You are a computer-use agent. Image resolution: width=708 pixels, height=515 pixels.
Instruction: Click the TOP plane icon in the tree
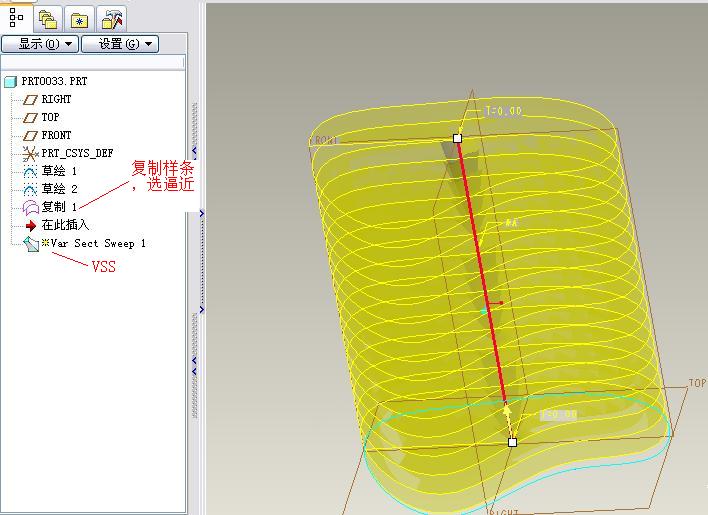pyautogui.click(x=30, y=118)
